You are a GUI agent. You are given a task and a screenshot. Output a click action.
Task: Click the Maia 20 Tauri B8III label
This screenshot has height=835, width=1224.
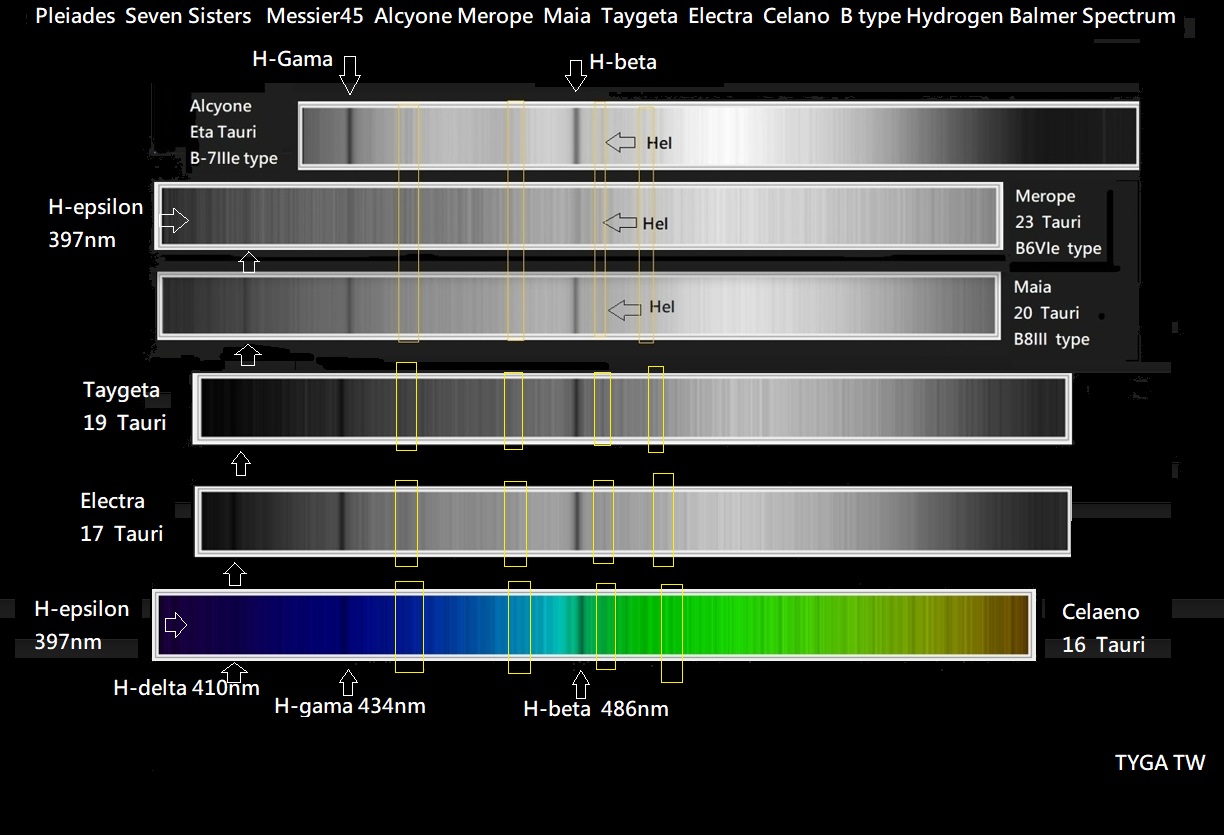[1051, 313]
